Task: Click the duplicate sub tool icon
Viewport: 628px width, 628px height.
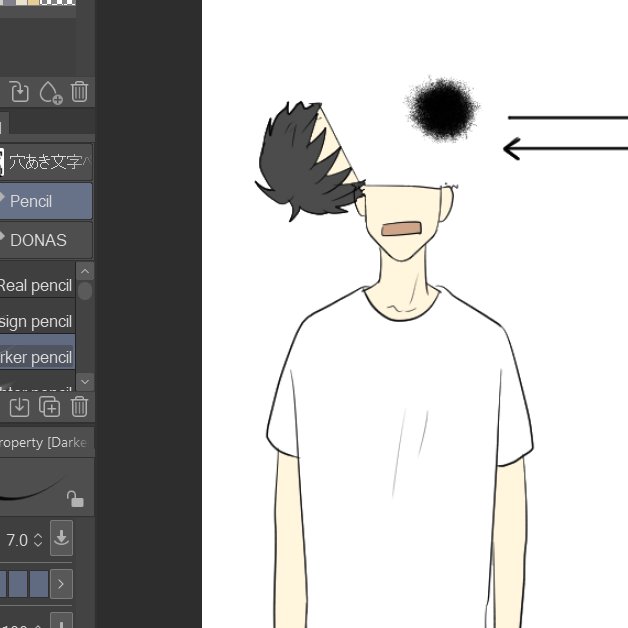Action: 50,407
